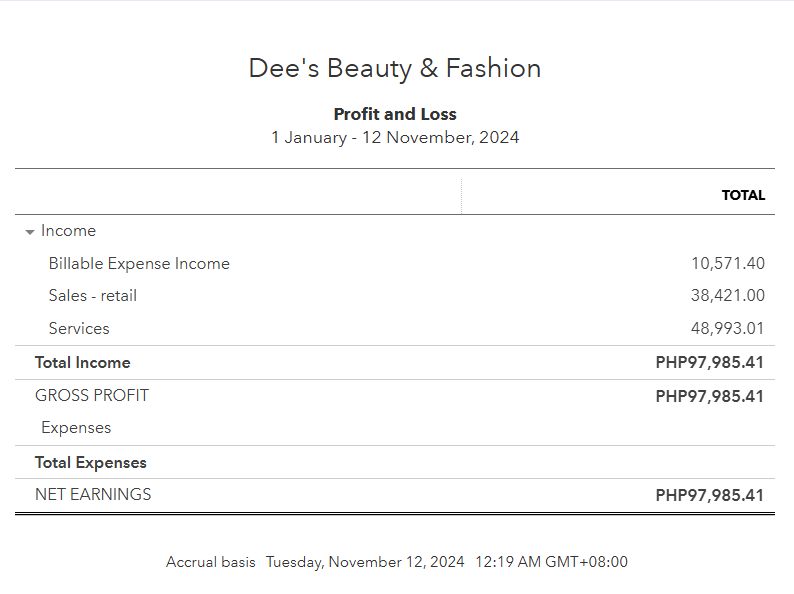Image resolution: width=794 pixels, height=594 pixels.
Task: Click the Total Income PHP97,985.41 value
Action: (x=709, y=363)
